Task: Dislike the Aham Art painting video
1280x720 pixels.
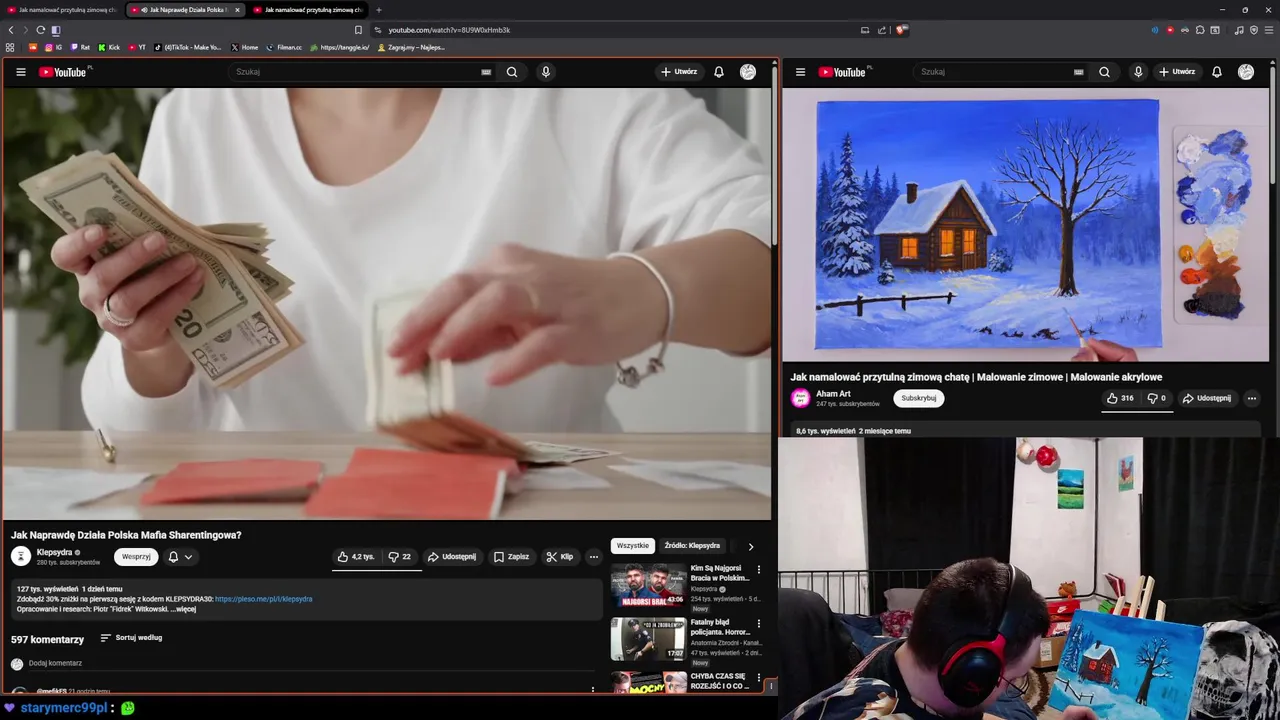Action: point(1156,398)
